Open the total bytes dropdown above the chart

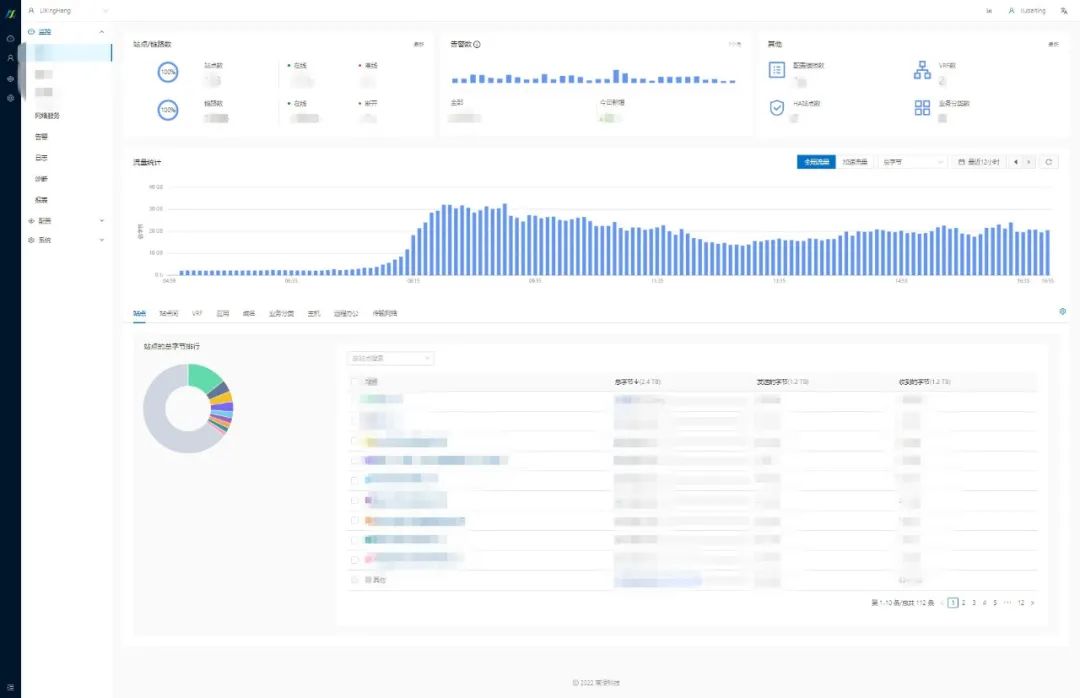(911, 161)
